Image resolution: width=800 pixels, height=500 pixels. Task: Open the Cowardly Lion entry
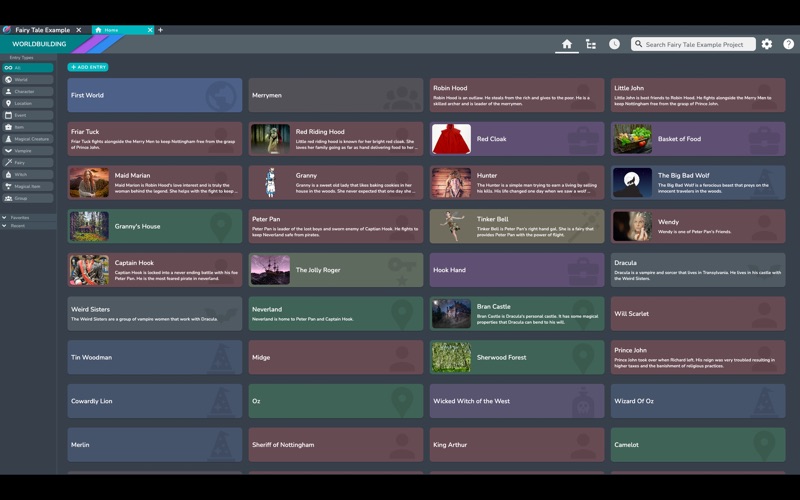point(155,401)
